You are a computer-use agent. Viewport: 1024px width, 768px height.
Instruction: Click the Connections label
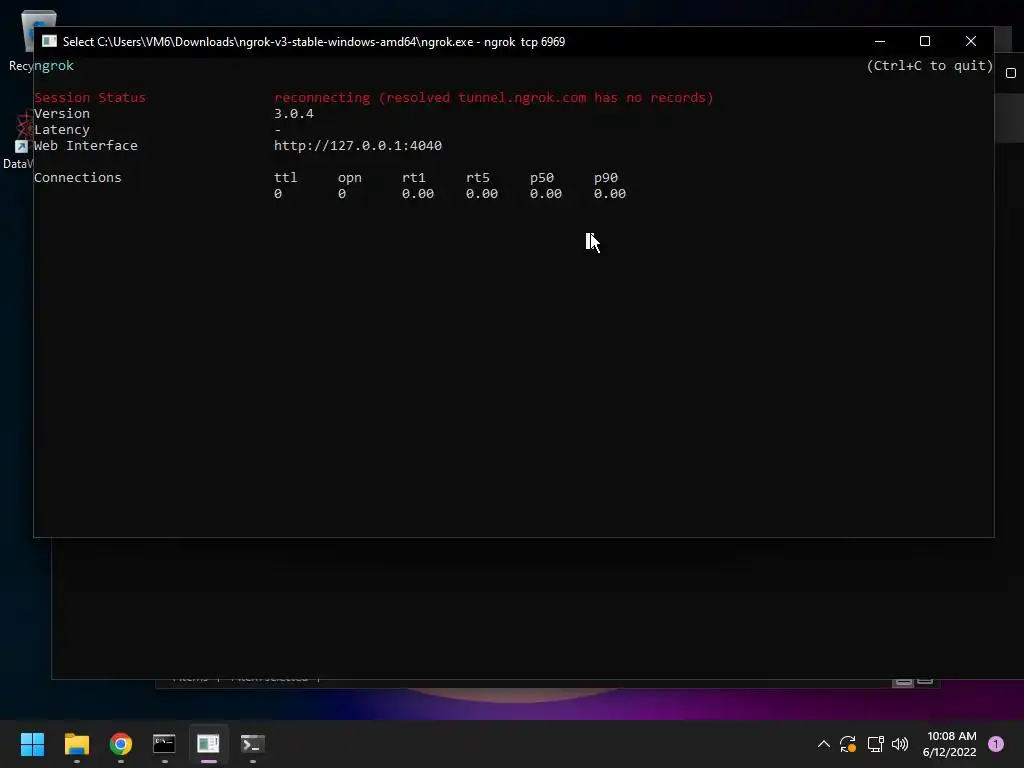[78, 178]
